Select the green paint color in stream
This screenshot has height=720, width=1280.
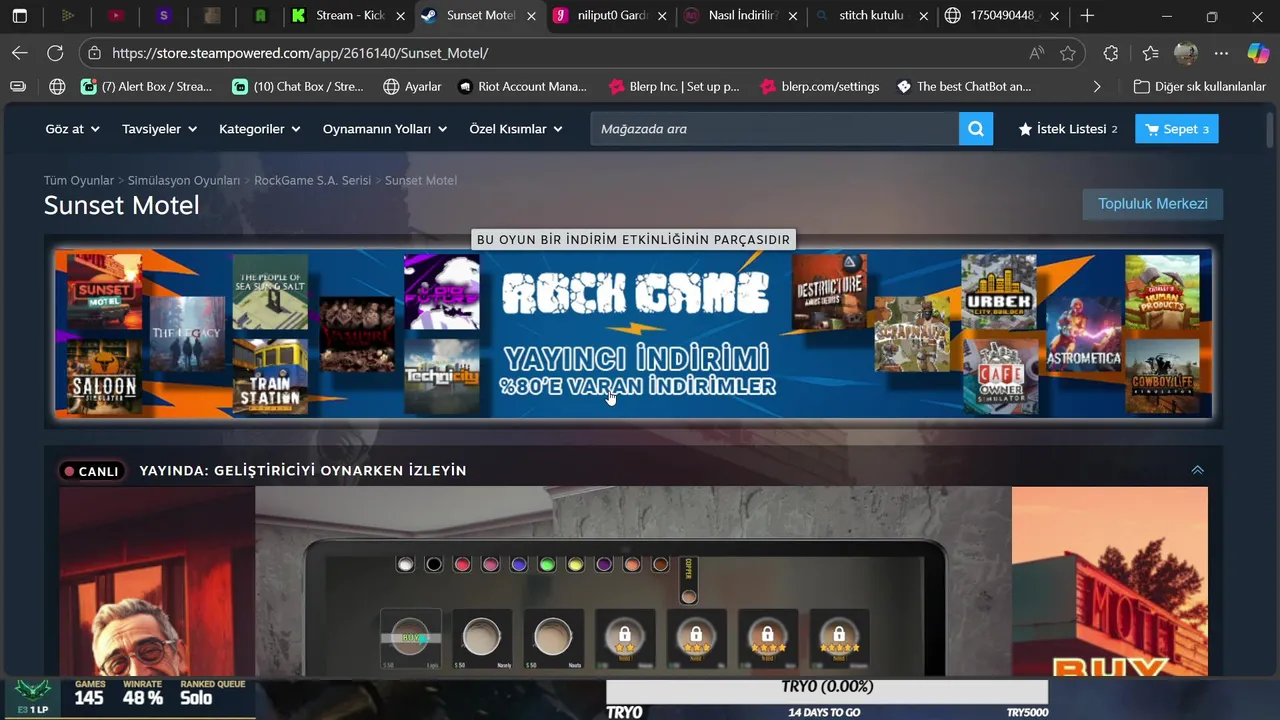pos(546,564)
